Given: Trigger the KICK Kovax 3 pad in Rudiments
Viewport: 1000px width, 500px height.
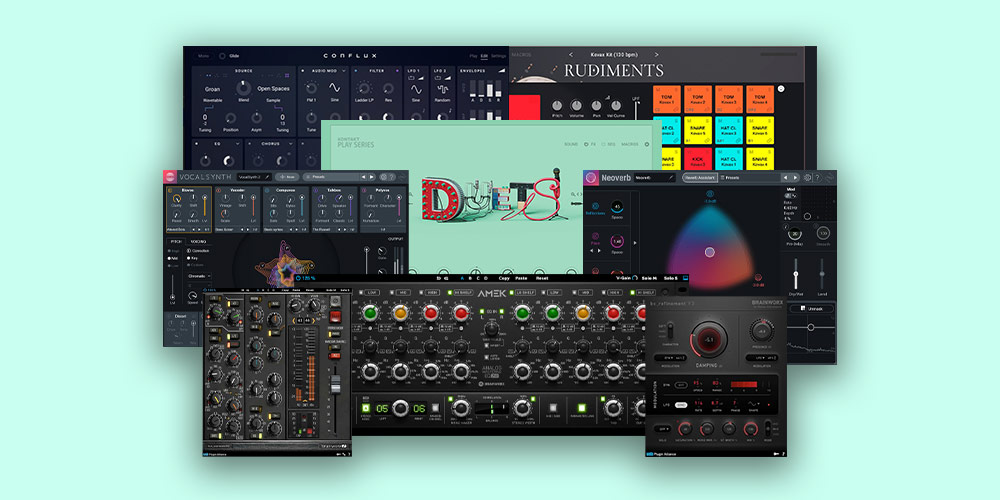Looking at the screenshot, I should (698, 159).
